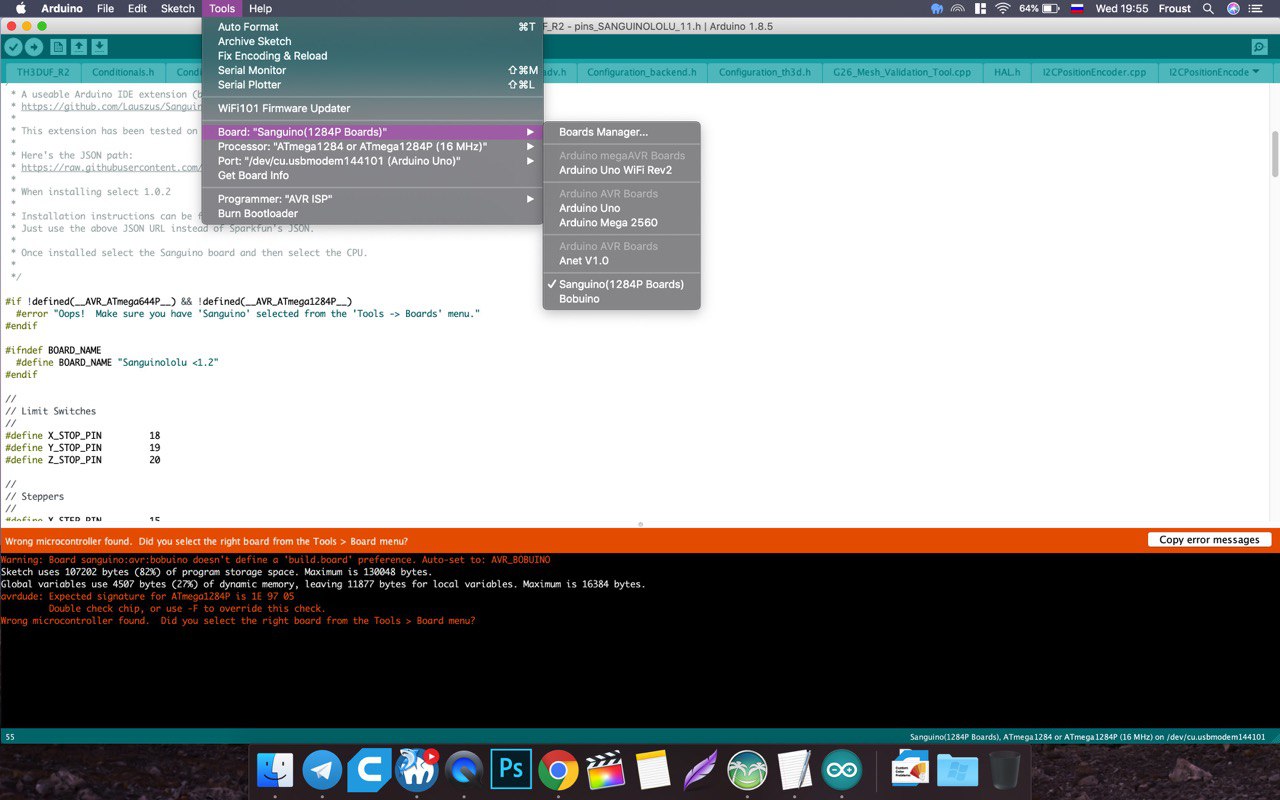Select the Bobuino board
The height and width of the screenshot is (800, 1280).
[621, 299]
